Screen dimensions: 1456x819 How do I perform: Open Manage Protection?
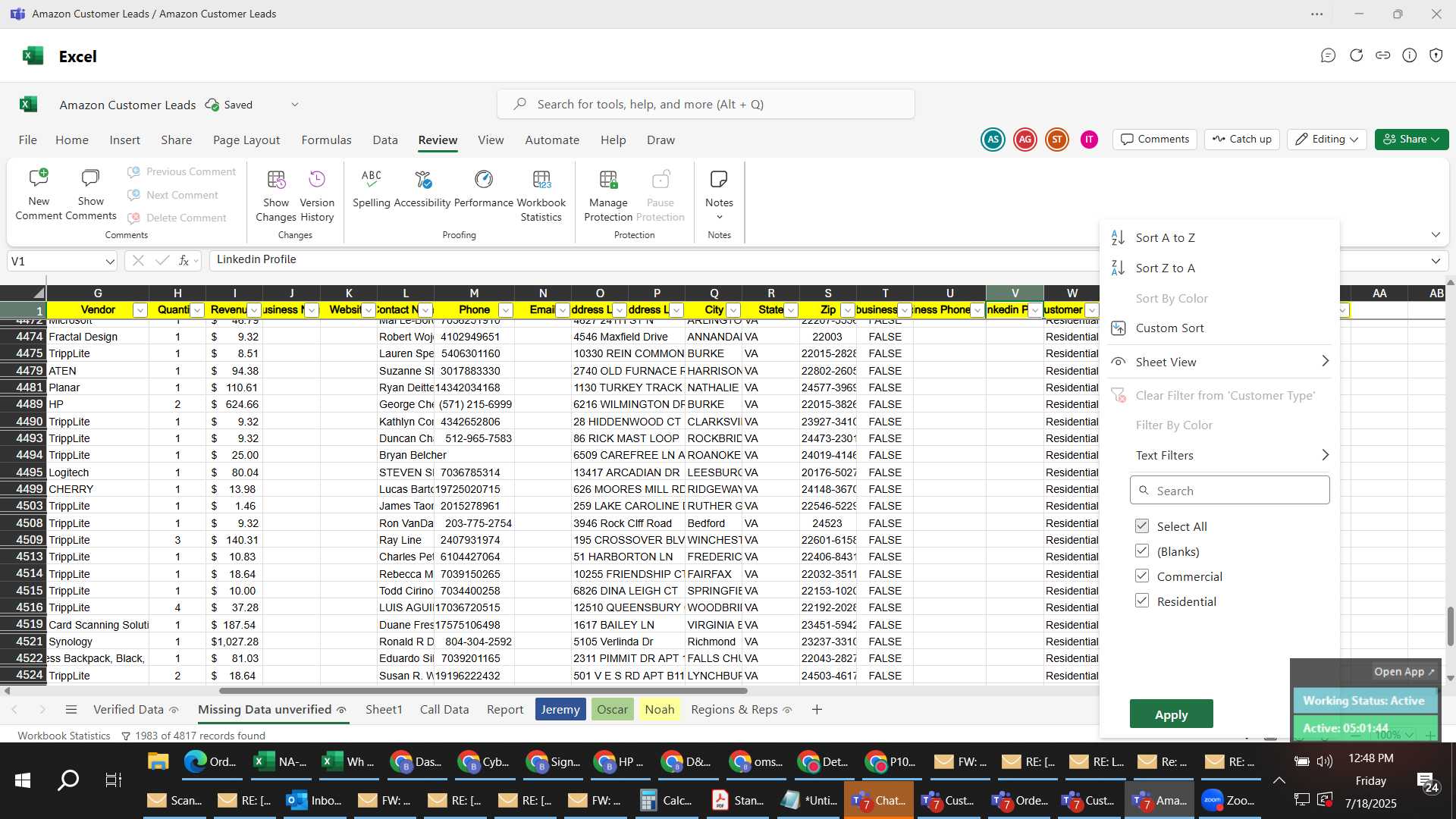(608, 196)
